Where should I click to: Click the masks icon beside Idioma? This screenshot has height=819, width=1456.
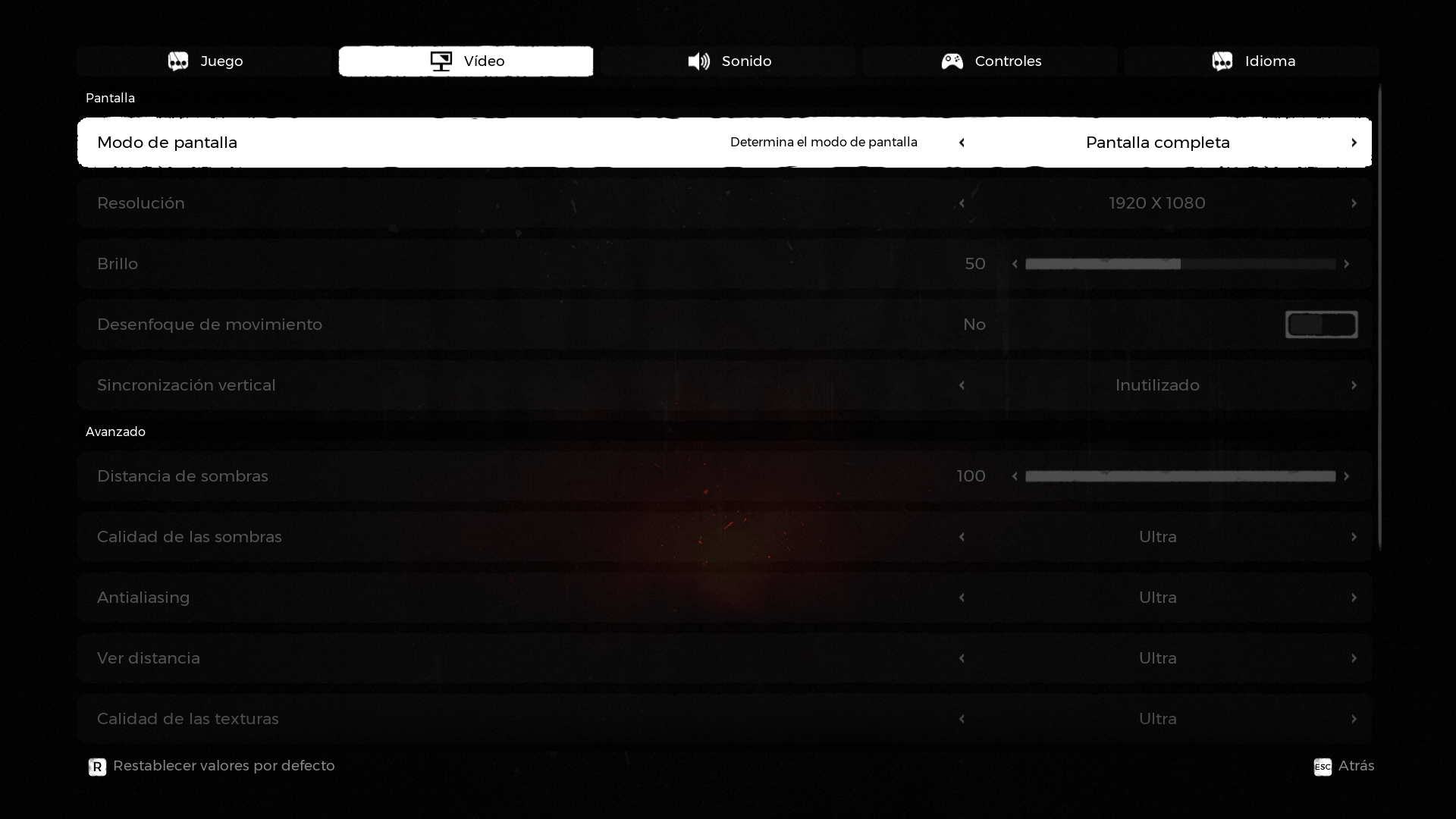1222,61
